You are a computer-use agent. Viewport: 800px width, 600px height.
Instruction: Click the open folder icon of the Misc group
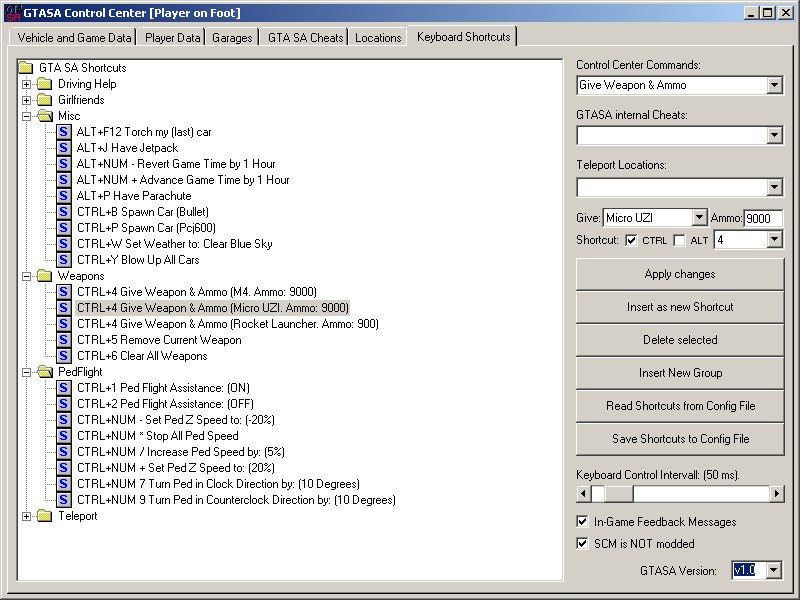tap(43, 115)
